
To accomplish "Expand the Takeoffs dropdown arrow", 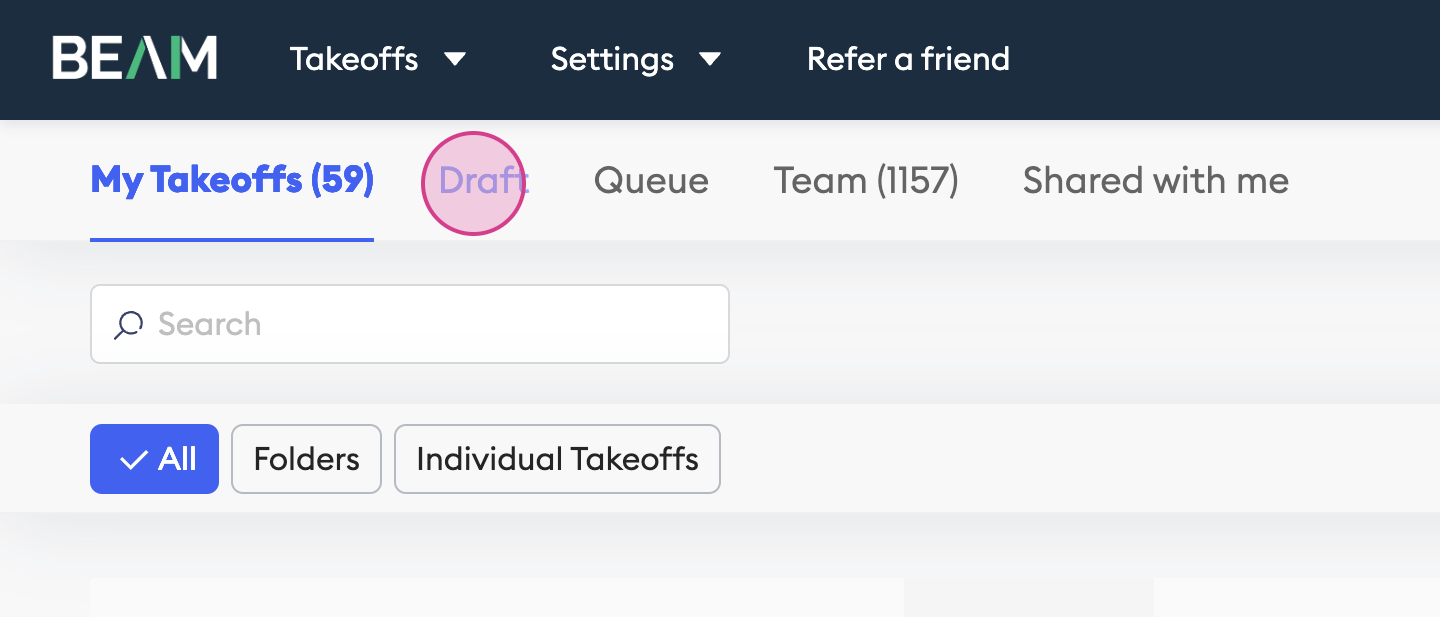I will point(455,60).
